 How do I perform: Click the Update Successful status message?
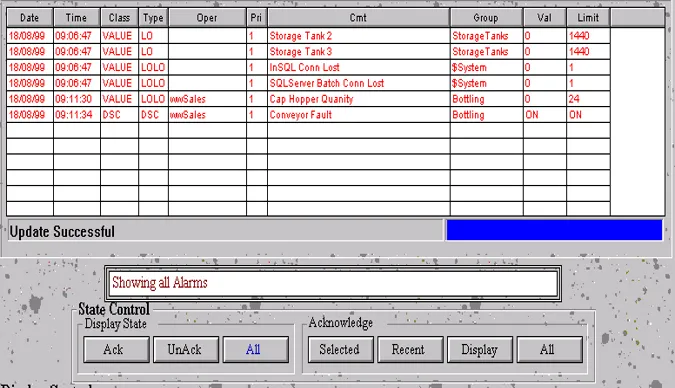tap(62, 232)
